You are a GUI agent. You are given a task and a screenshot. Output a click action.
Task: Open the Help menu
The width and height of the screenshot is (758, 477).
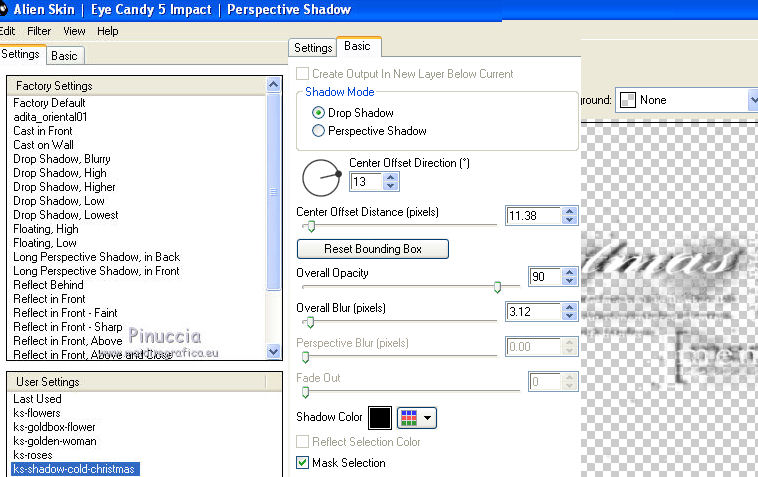pos(107,31)
